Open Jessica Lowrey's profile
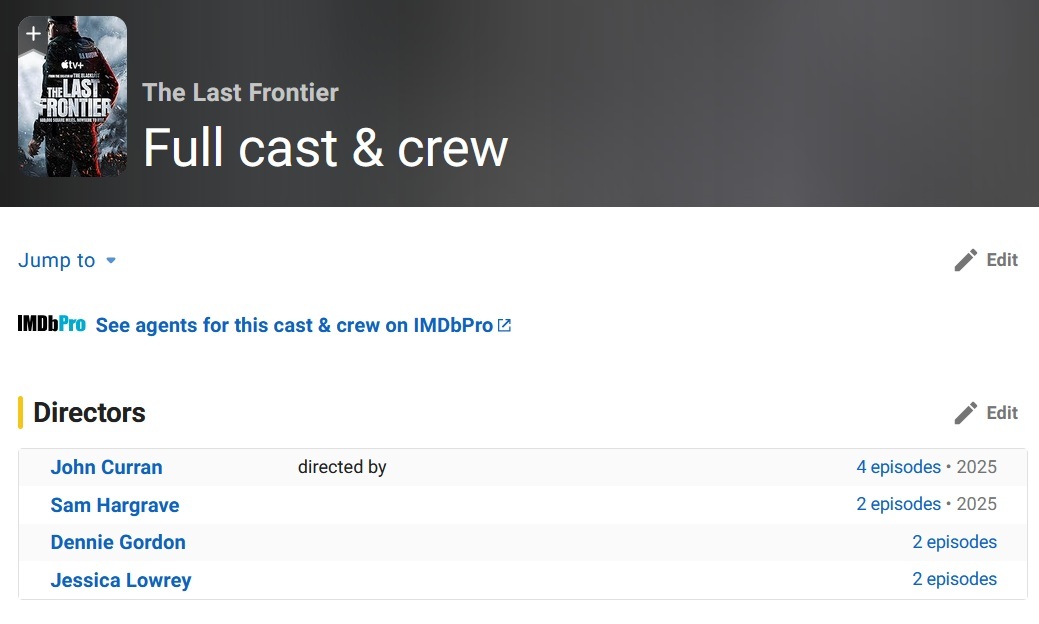Screen dimensions: 1039x624 [121, 580]
